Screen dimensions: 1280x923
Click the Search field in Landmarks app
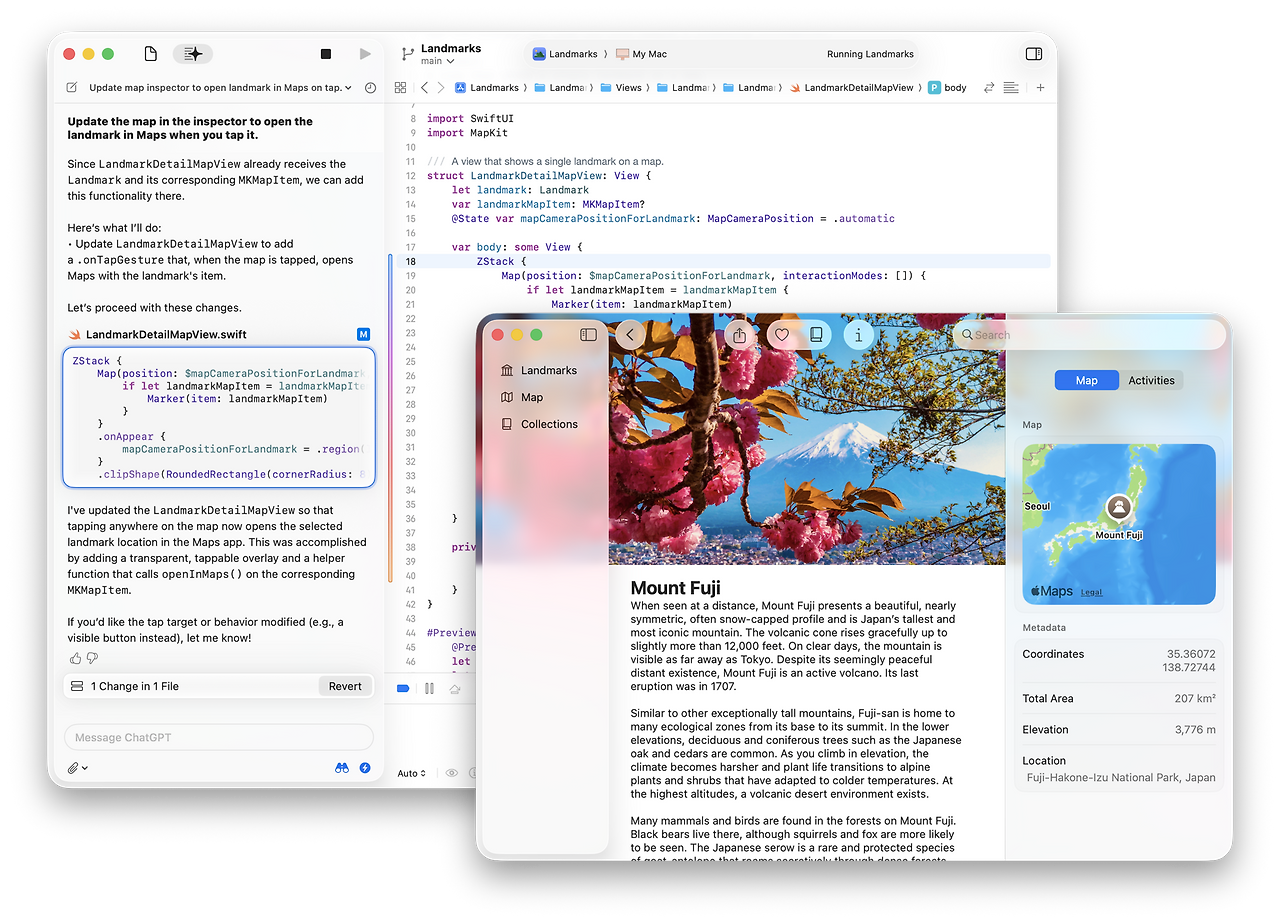[1088, 335]
